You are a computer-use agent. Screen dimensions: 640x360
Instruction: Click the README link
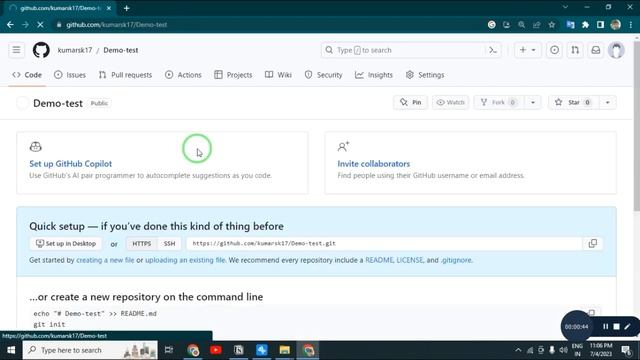379,260
